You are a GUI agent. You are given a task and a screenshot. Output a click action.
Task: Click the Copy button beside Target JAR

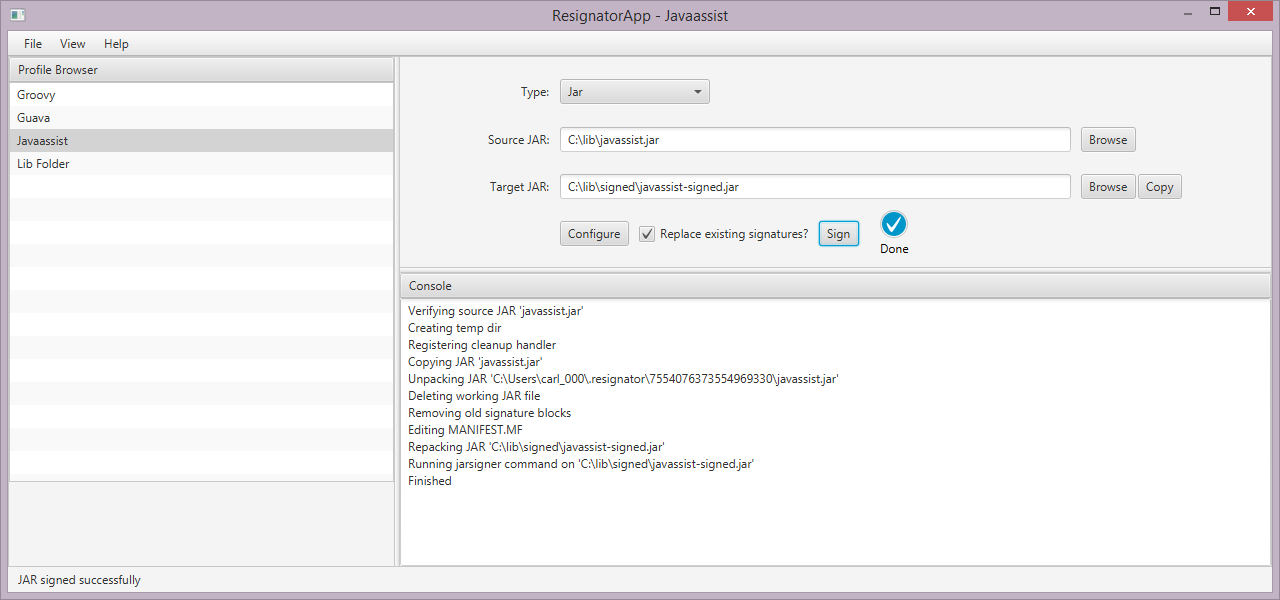click(x=1160, y=187)
